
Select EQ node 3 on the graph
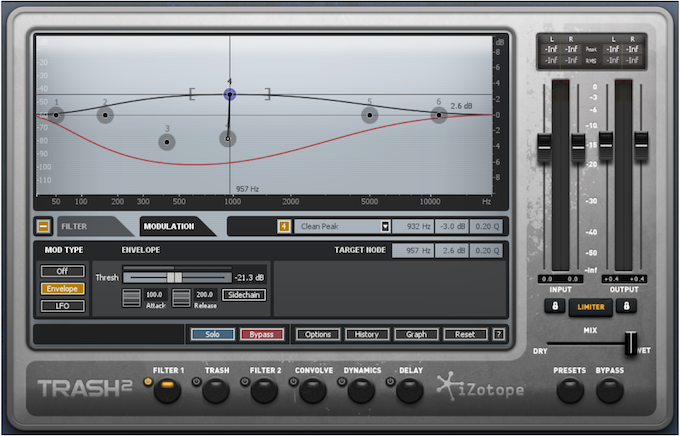pyautogui.click(x=167, y=142)
